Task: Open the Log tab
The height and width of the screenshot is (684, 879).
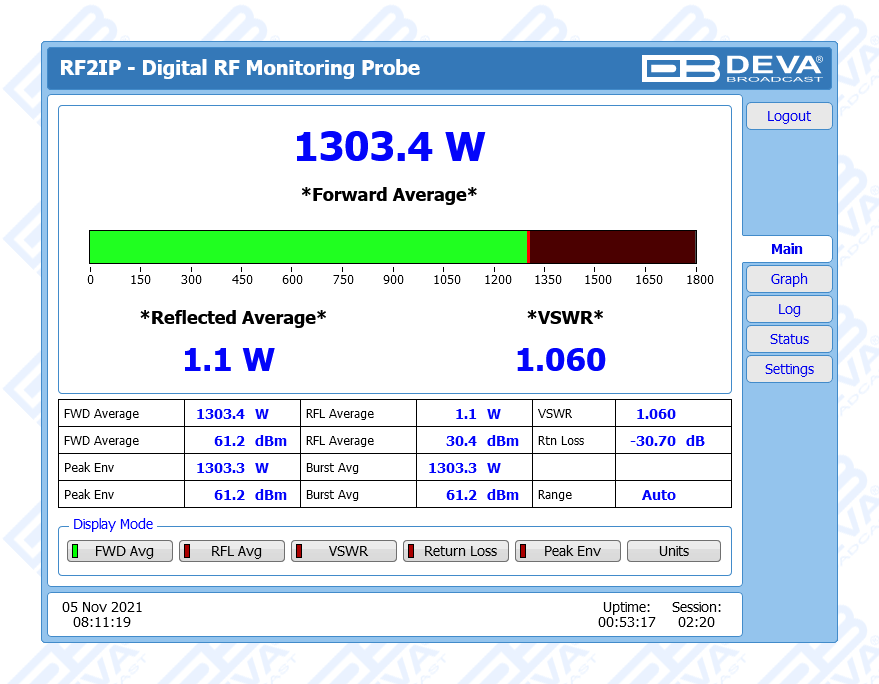Action: [788, 309]
